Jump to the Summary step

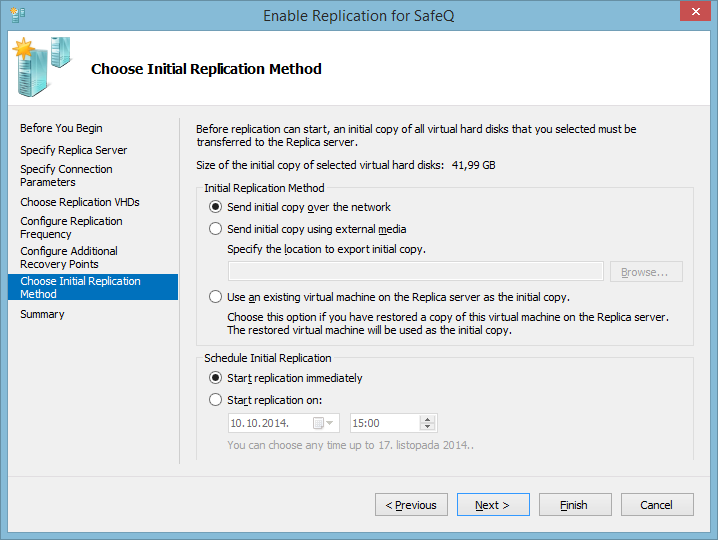pos(42,314)
